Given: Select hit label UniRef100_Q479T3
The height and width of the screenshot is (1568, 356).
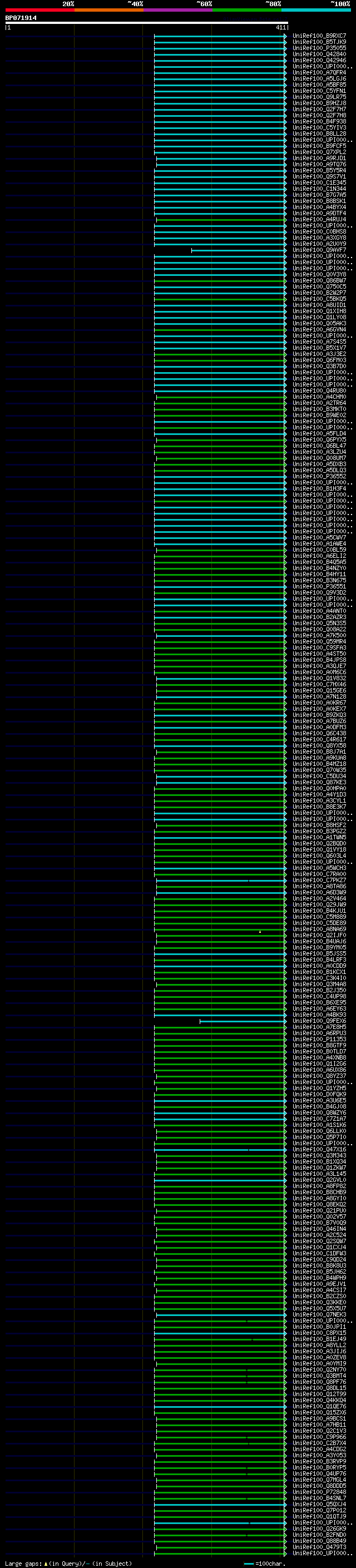Looking at the screenshot, I should point(319,1547).
